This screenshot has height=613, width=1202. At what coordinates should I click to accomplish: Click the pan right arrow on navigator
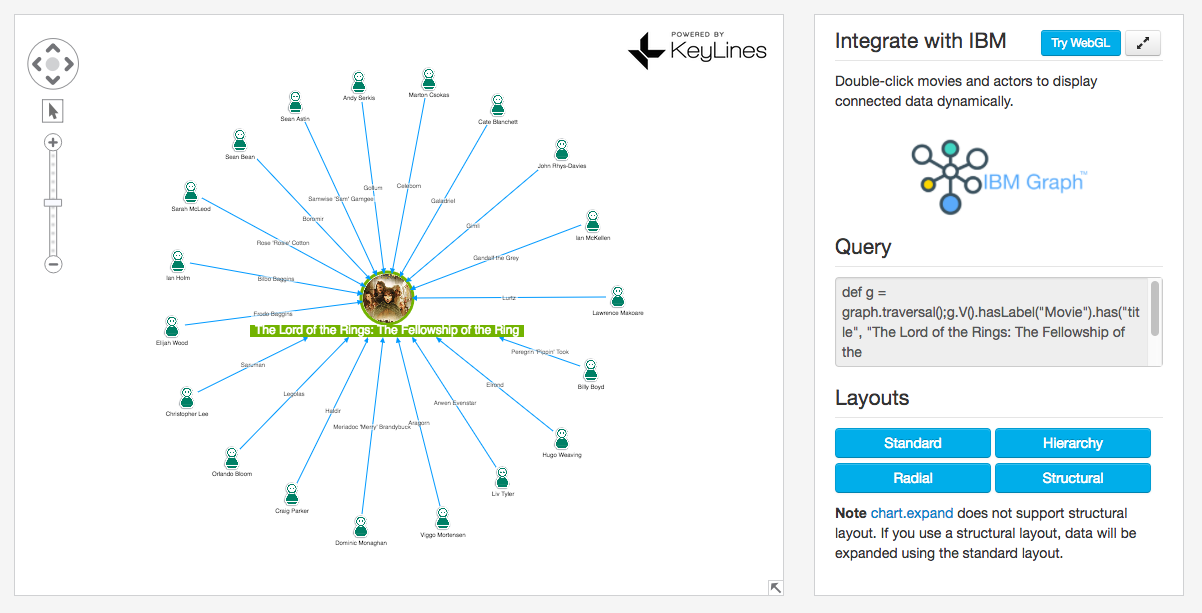(x=70, y=64)
